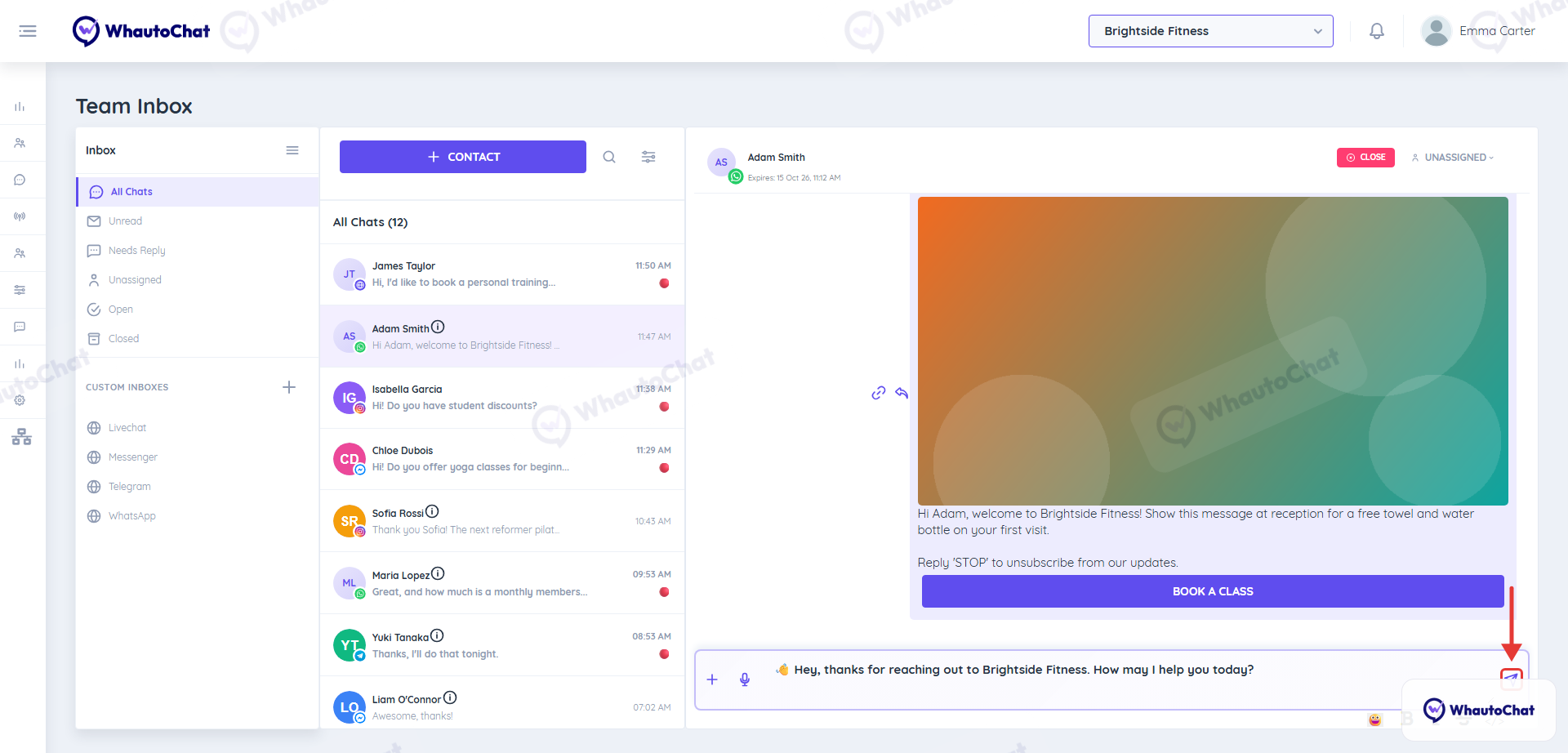Click the info icon beside Yuki Tanaka
Image resolution: width=1568 pixels, height=753 pixels.
[x=438, y=635]
